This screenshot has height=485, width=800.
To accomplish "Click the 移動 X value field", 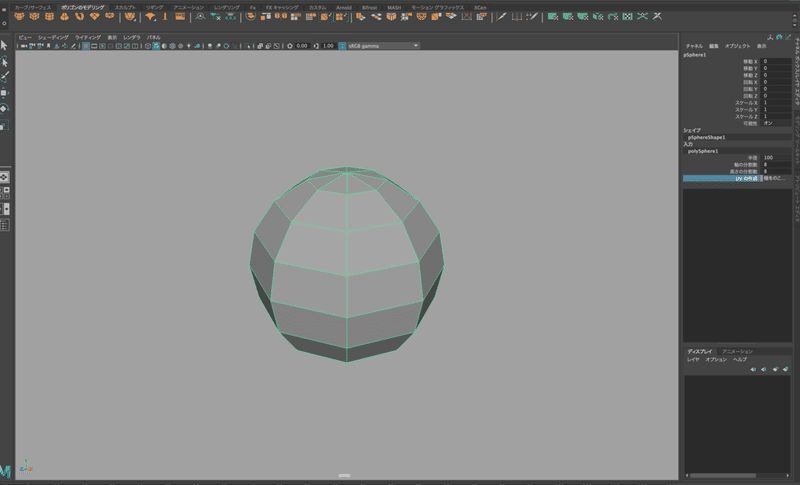I will 776,61.
